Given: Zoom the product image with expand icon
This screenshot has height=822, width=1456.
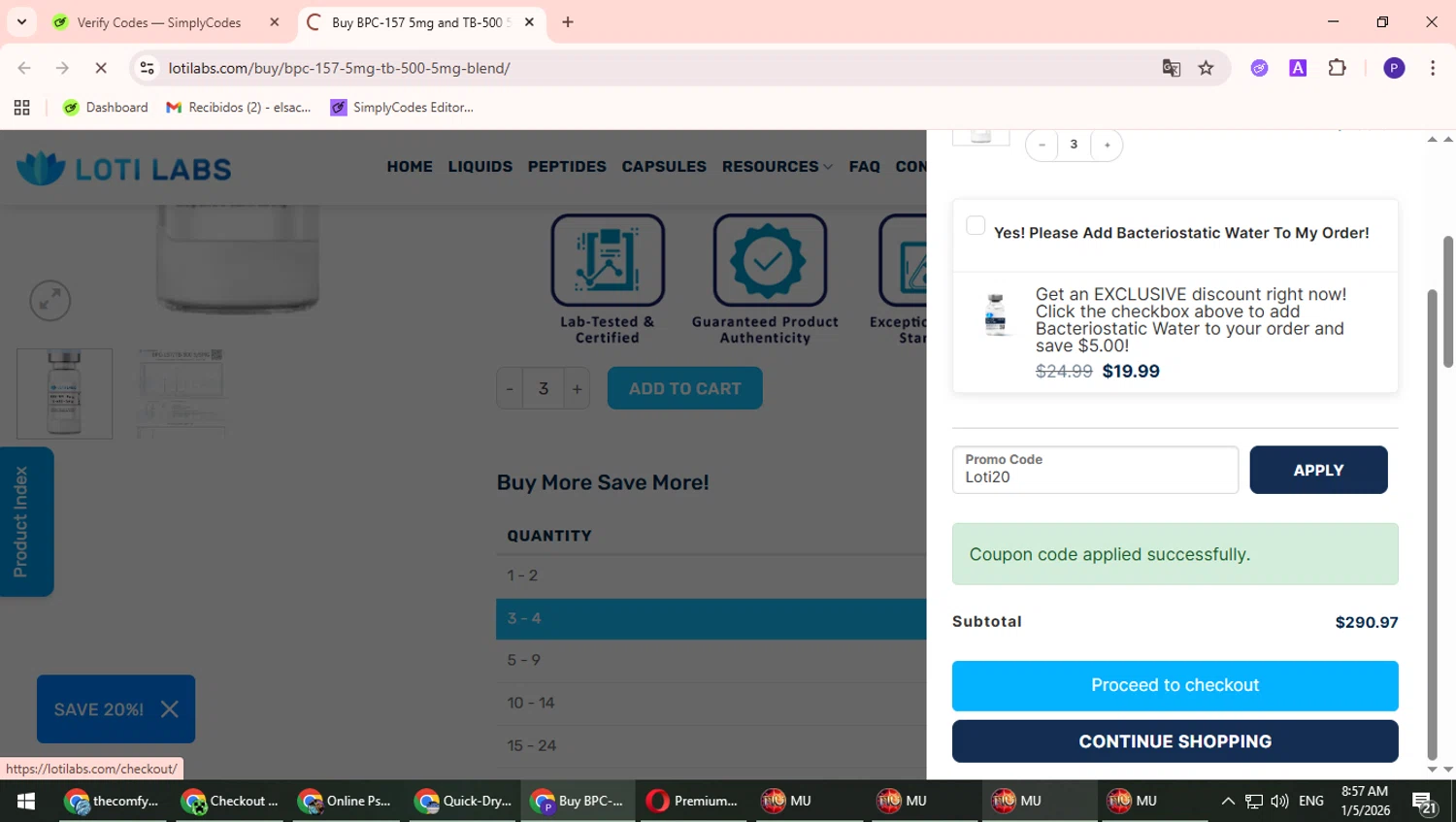Looking at the screenshot, I should [x=50, y=301].
